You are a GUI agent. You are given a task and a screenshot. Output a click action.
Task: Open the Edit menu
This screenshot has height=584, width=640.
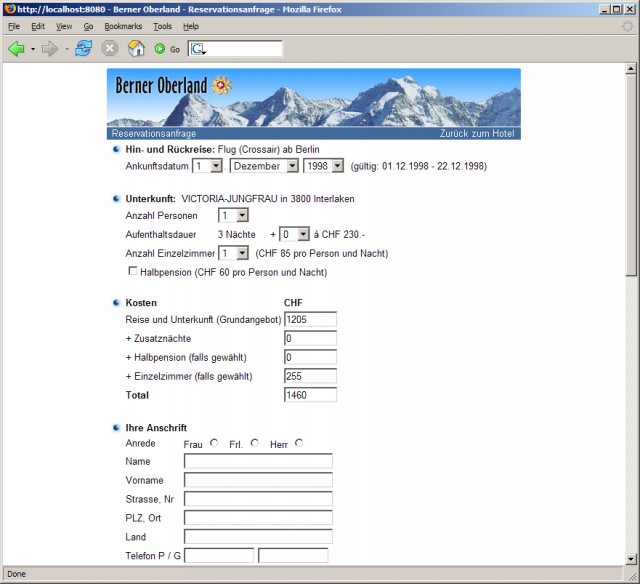[x=38, y=27]
